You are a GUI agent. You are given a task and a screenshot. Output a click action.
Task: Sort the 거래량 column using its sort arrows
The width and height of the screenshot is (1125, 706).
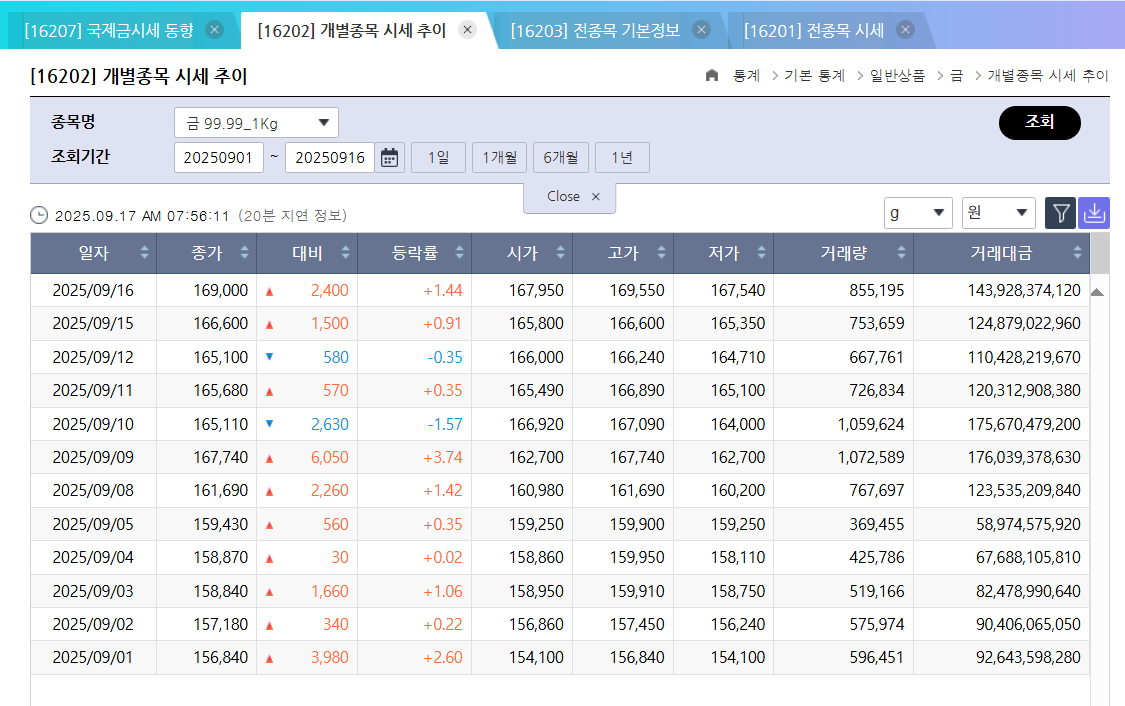pos(902,253)
